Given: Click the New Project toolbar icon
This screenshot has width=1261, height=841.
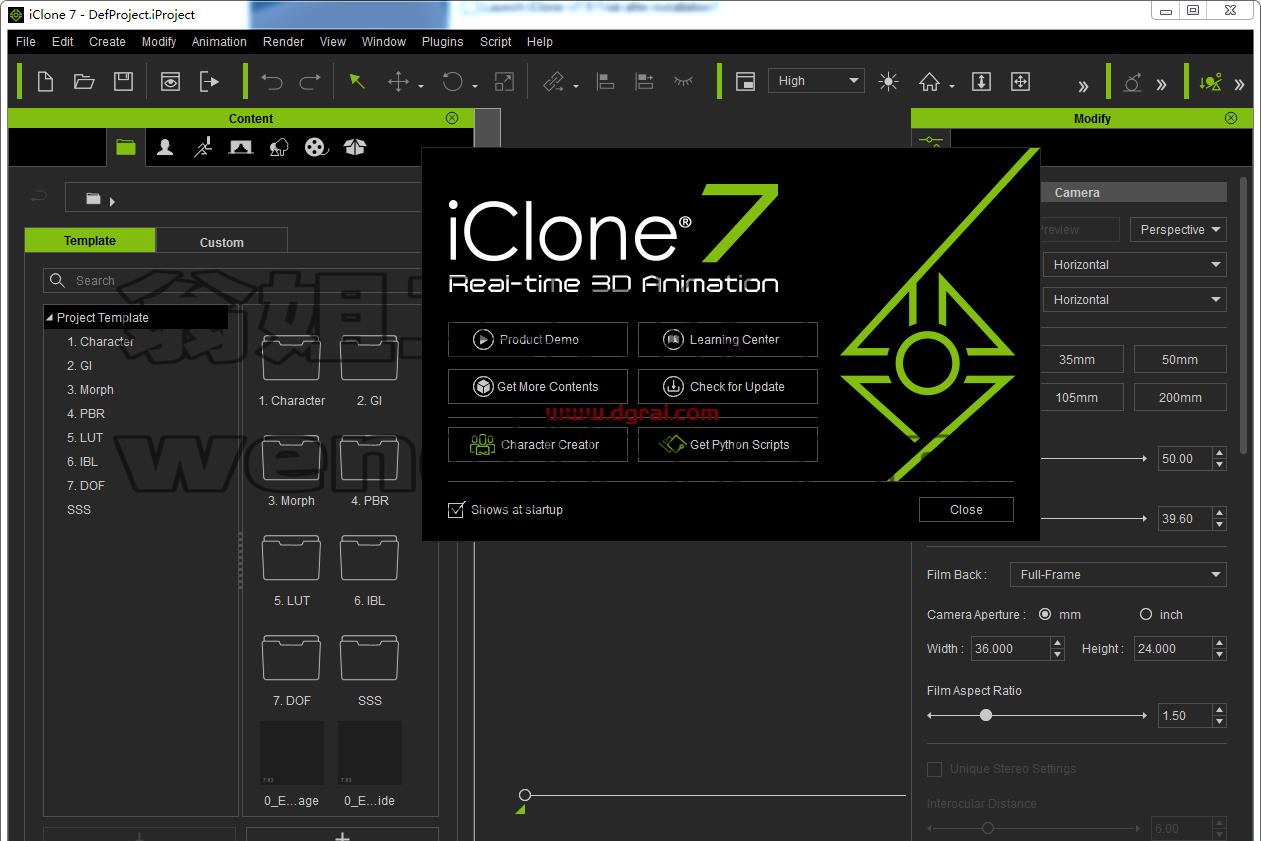Looking at the screenshot, I should tap(45, 82).
